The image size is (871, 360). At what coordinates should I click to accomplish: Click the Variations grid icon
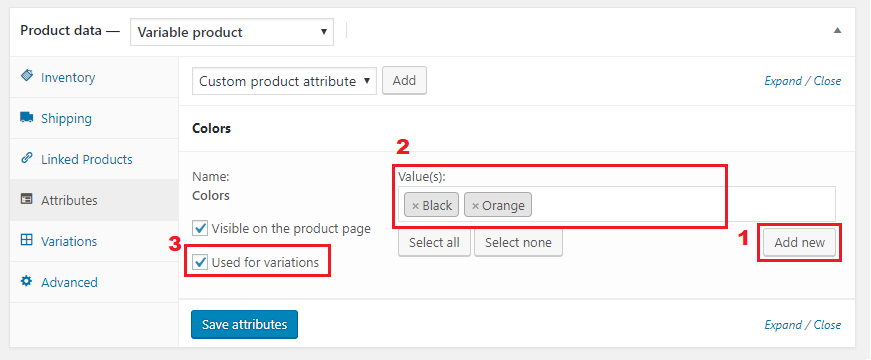[x=27, y=240]
